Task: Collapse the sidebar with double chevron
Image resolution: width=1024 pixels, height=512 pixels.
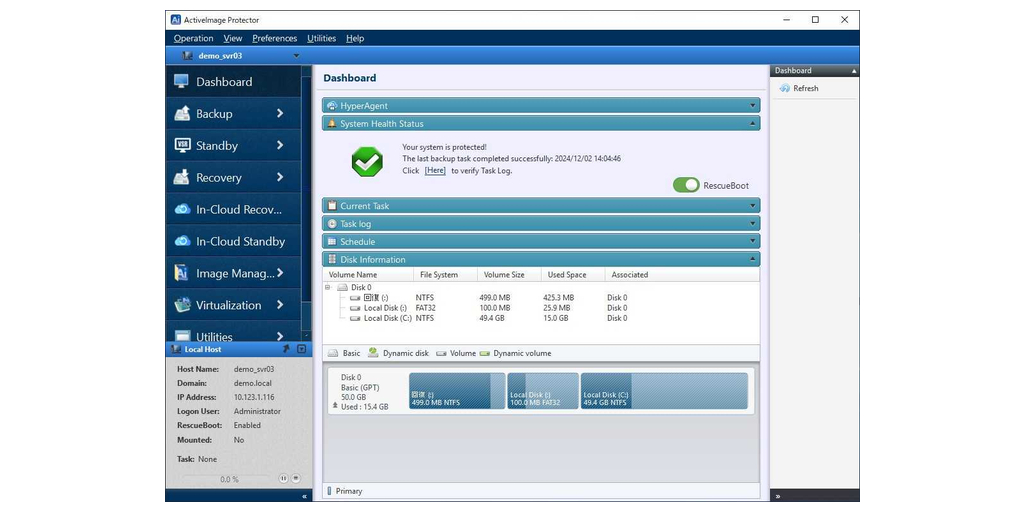Action: coord(304,496)
